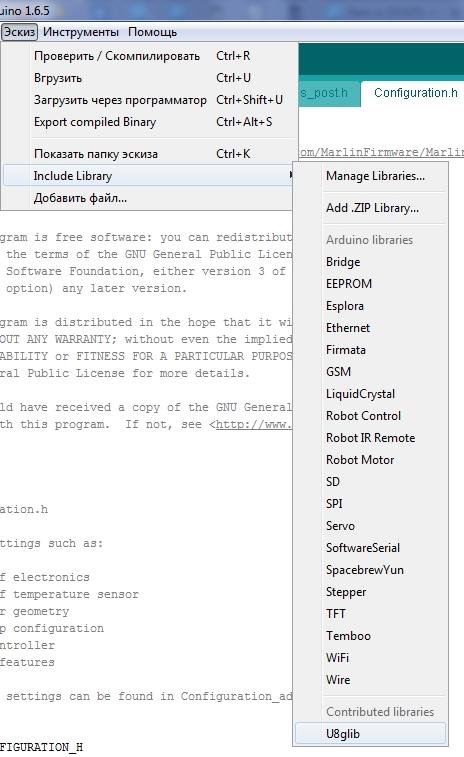This screenshot has width=464, height=757.
Task: Include the EEPROM library
Action: click(x=349, y=284)
